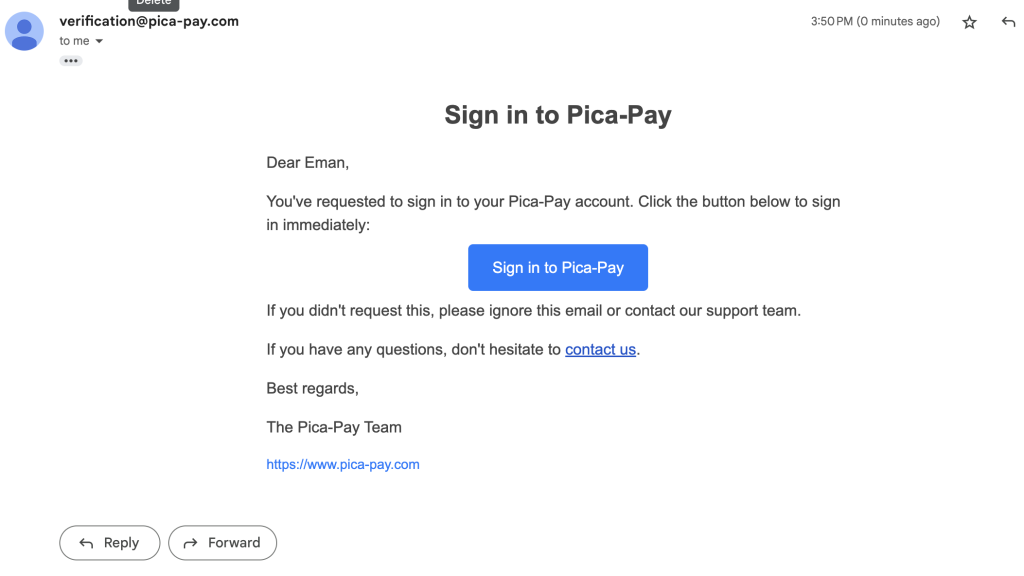Click the "Best regards," line

pyautogui.click(x=313, y=388)
